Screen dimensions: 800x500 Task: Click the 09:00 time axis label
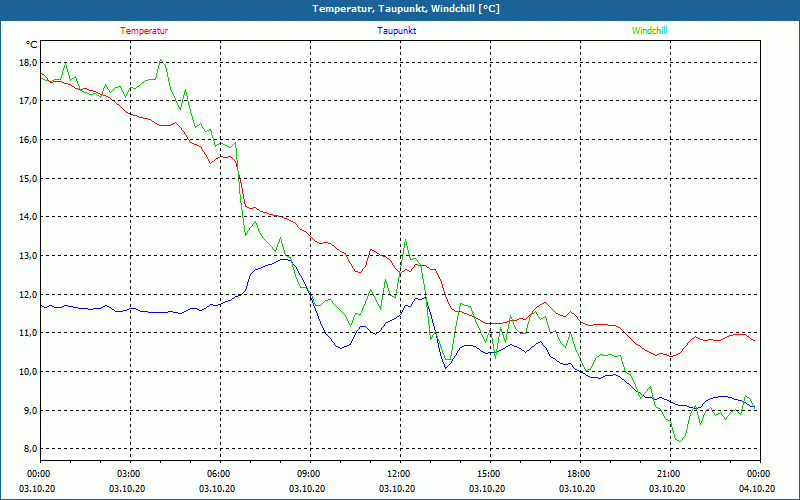click(308, 473)
